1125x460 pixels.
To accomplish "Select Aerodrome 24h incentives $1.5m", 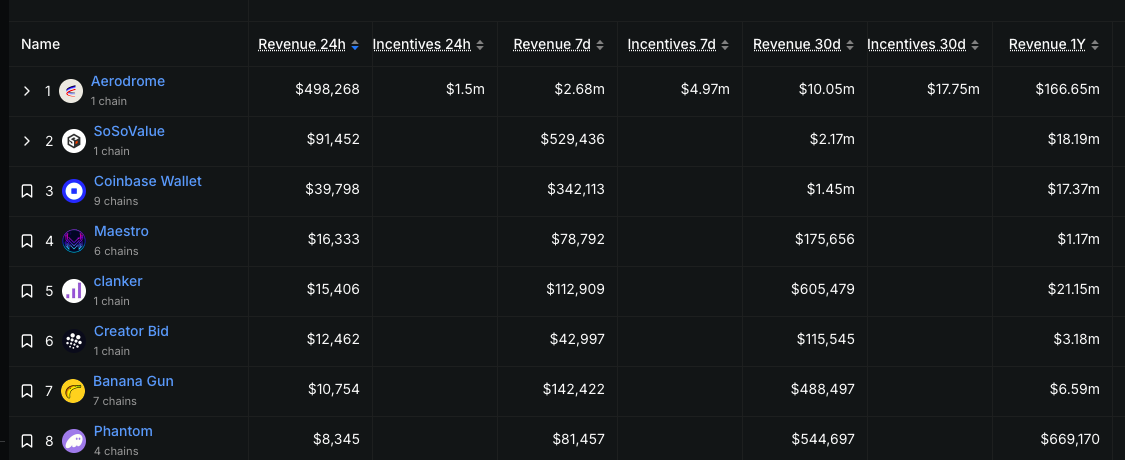I will [465, 89].
